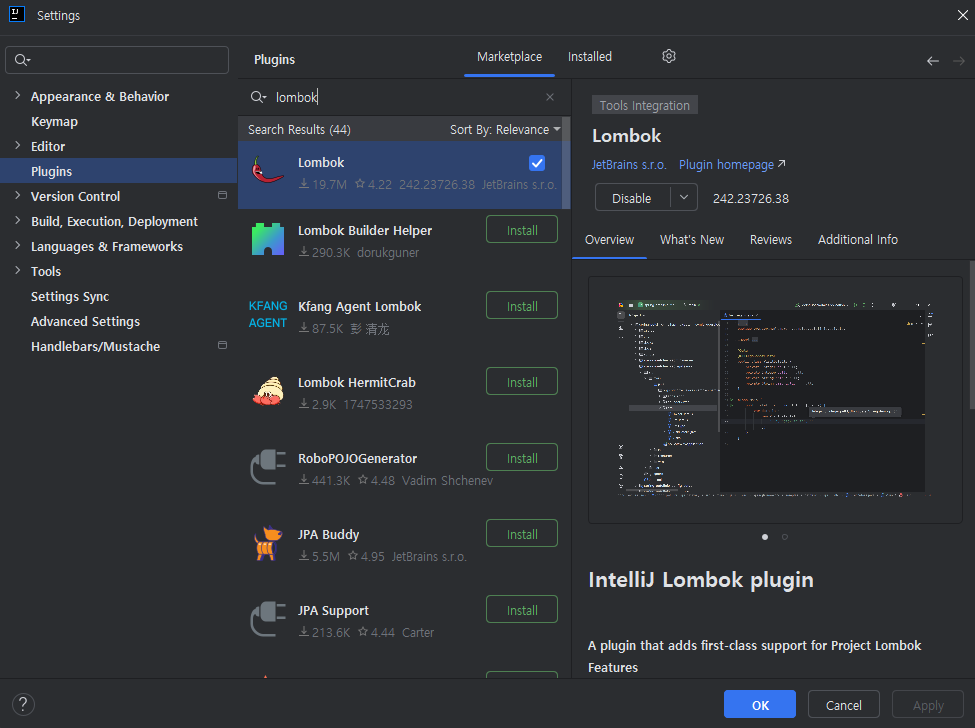Uncheck the Lombok plugin enabled checkbox

(x=537, y=163)
